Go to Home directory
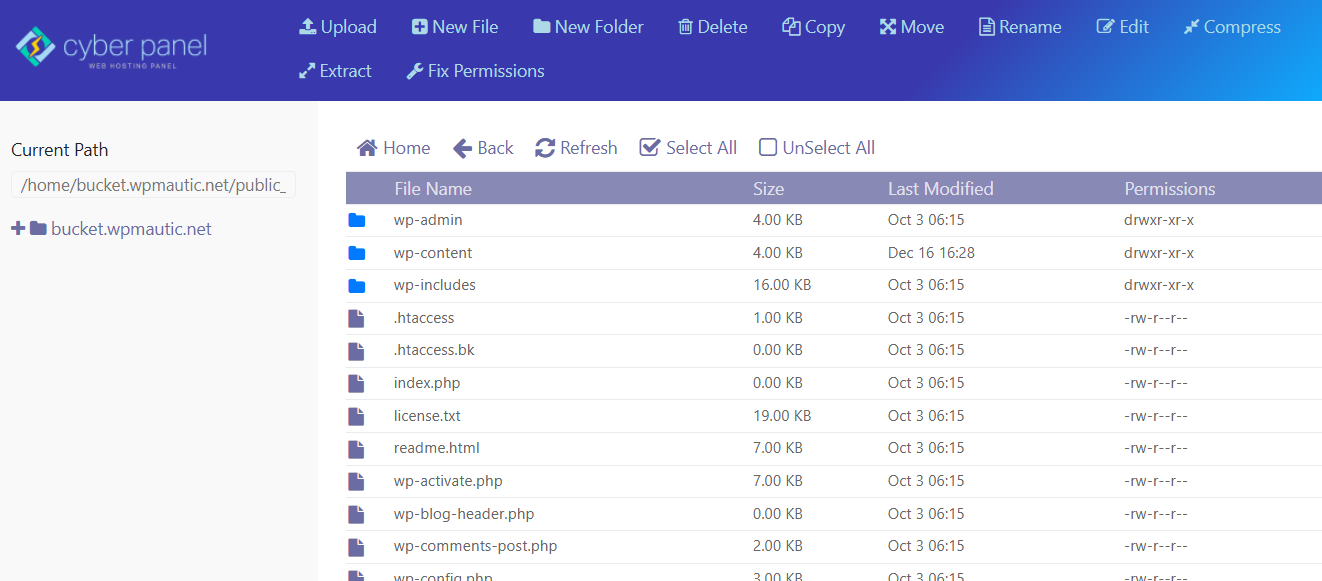1322x581 pixels. [394, 148]
